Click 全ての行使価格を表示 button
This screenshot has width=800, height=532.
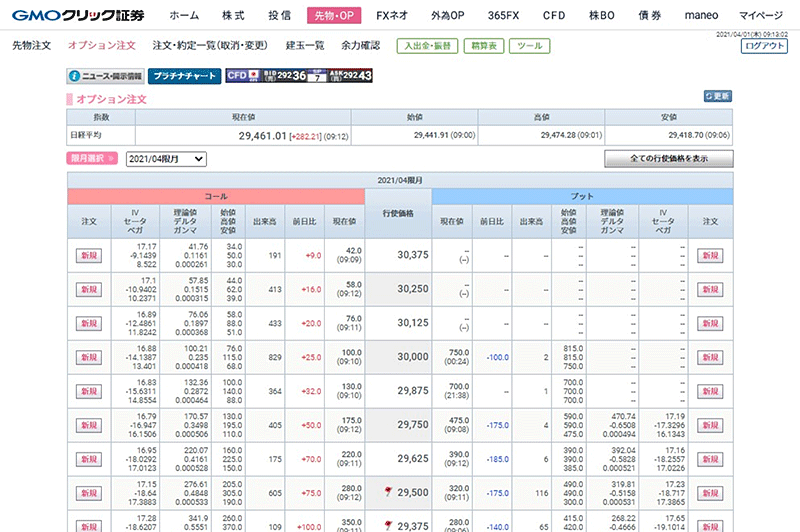(x=669, y=158)
